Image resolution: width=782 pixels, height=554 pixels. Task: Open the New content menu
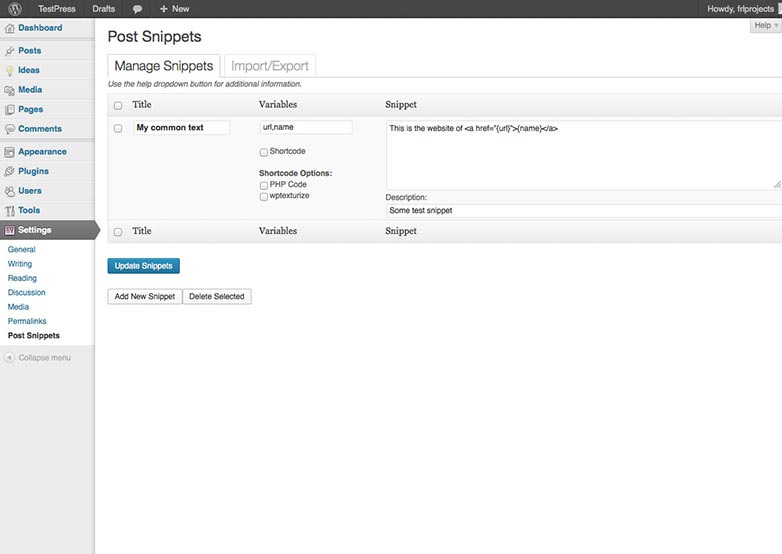tap(174, 8)
